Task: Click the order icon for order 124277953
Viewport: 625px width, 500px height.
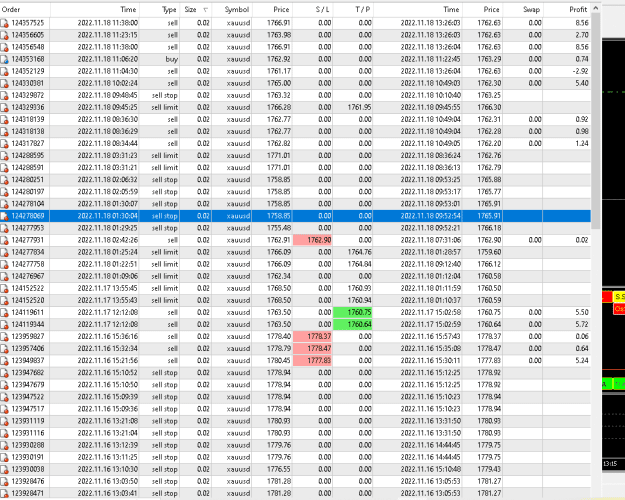Action: [x=4, y=228]
